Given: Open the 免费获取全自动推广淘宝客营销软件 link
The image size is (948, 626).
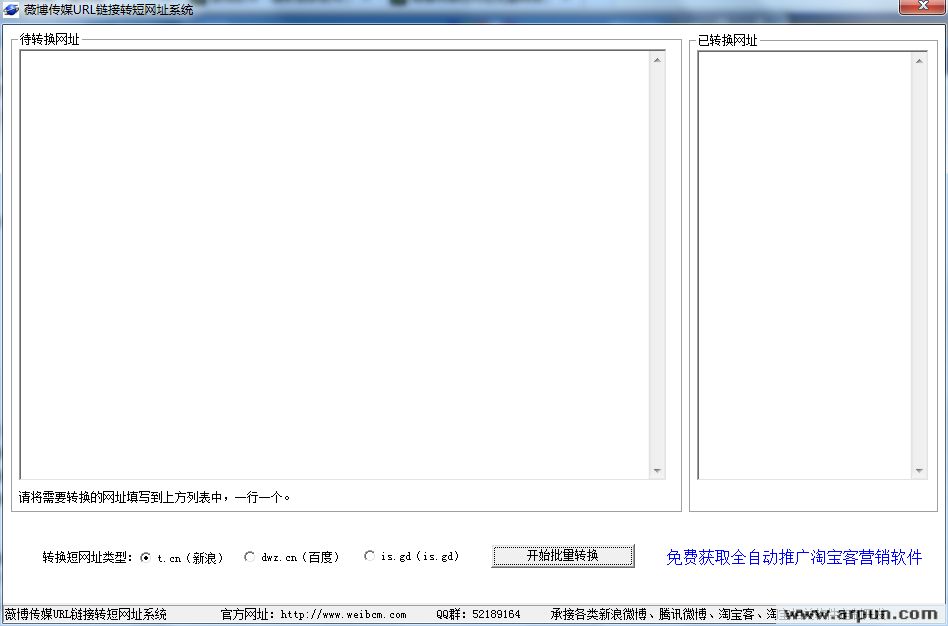Looking at the screenshot, I should [794, 557].
